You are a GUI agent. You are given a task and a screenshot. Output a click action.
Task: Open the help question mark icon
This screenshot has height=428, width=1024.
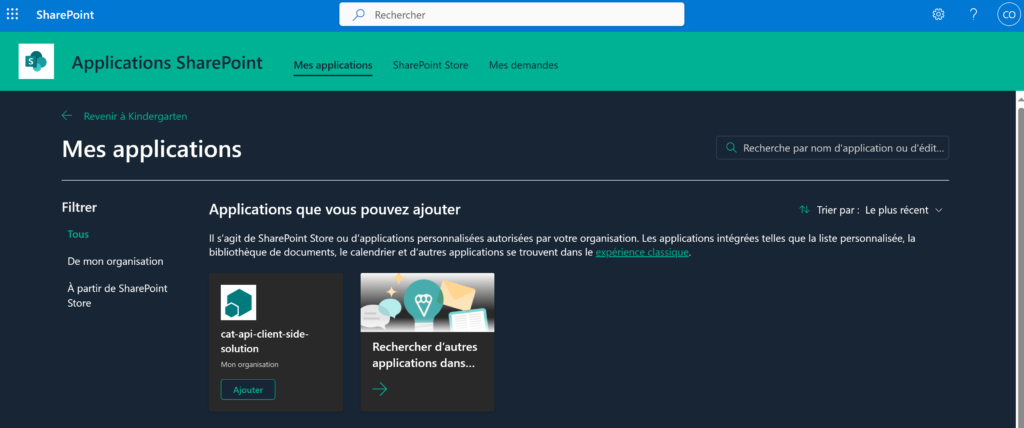click(974, 14)
